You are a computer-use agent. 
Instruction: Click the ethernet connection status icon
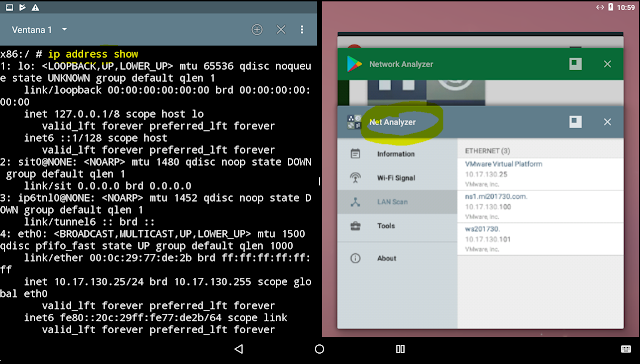pyautogui.click(x=600, y=7)
